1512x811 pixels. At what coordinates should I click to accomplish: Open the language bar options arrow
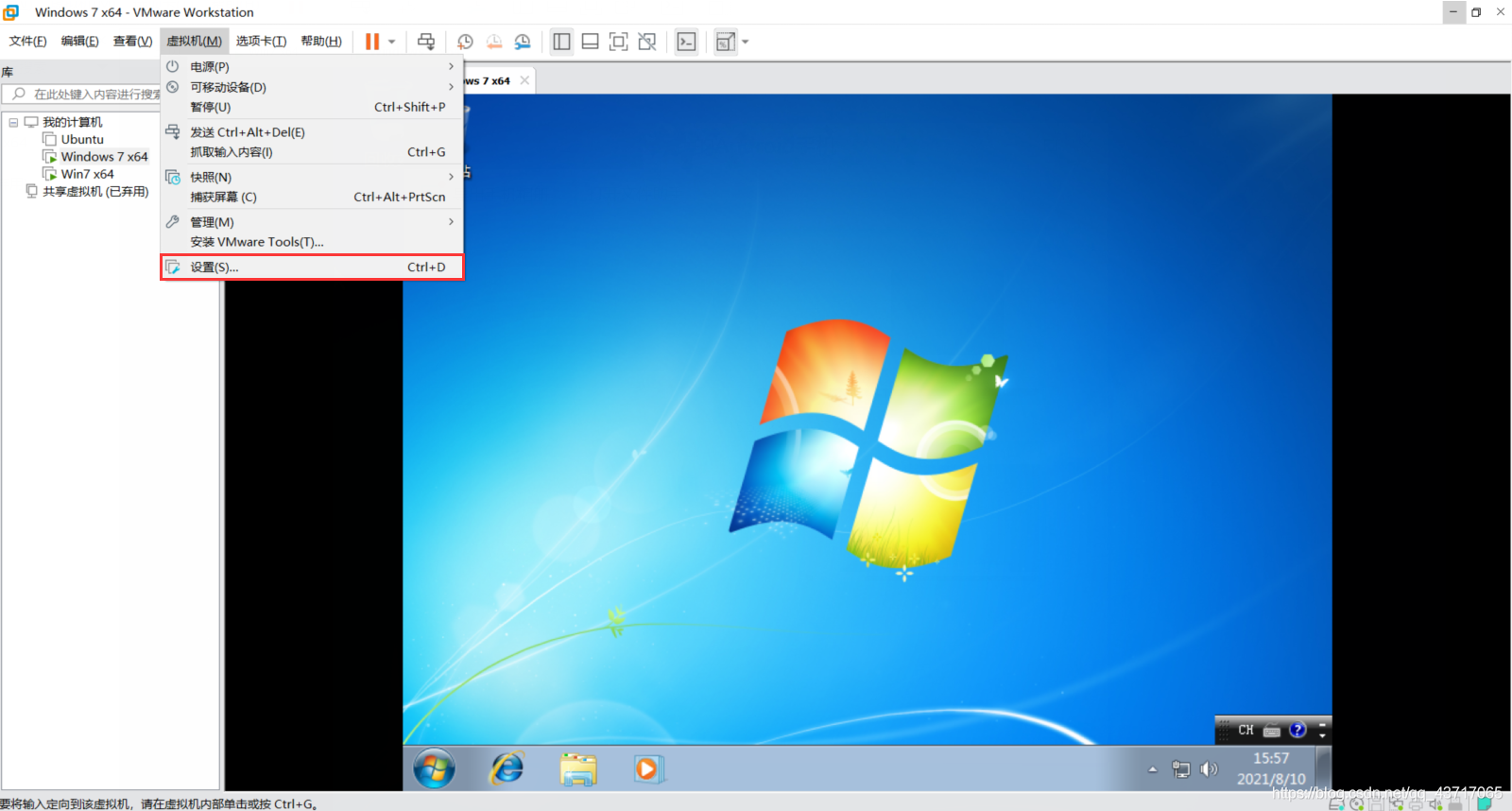click(1322, 734)
